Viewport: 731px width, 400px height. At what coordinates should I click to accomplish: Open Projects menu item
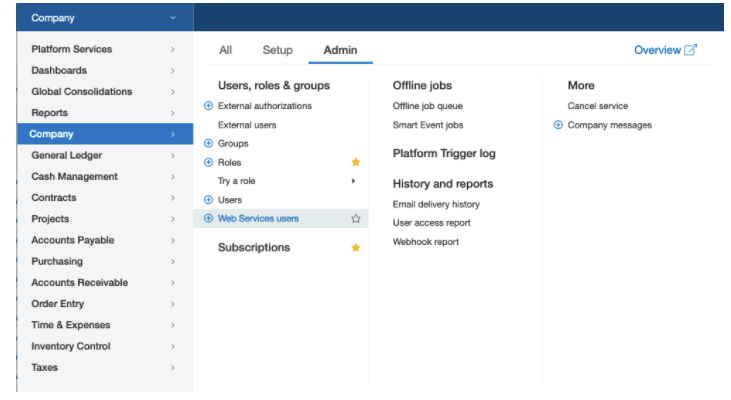[105, 219]
